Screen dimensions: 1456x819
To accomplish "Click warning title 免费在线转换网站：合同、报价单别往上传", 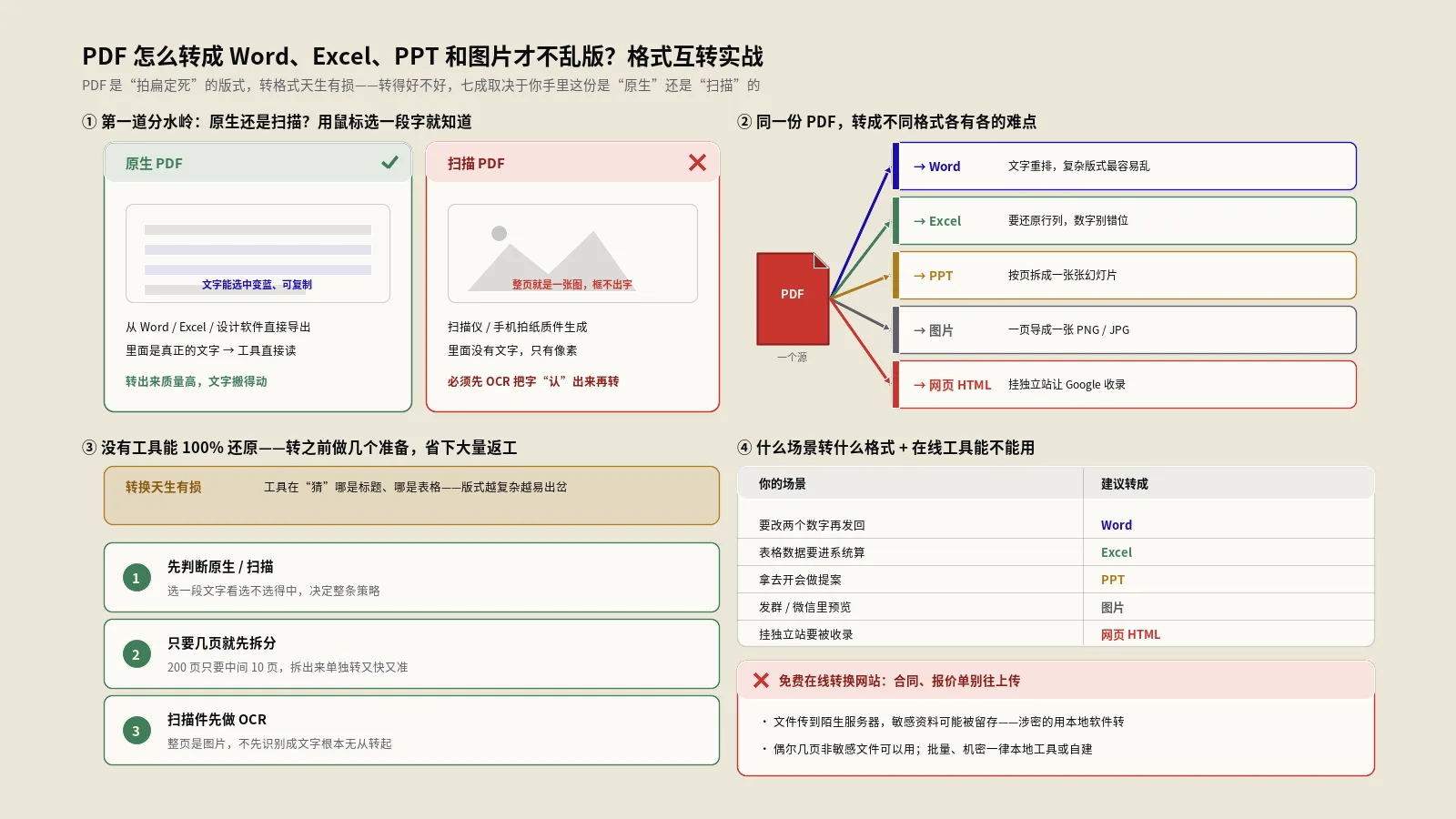I will [899, 681].
